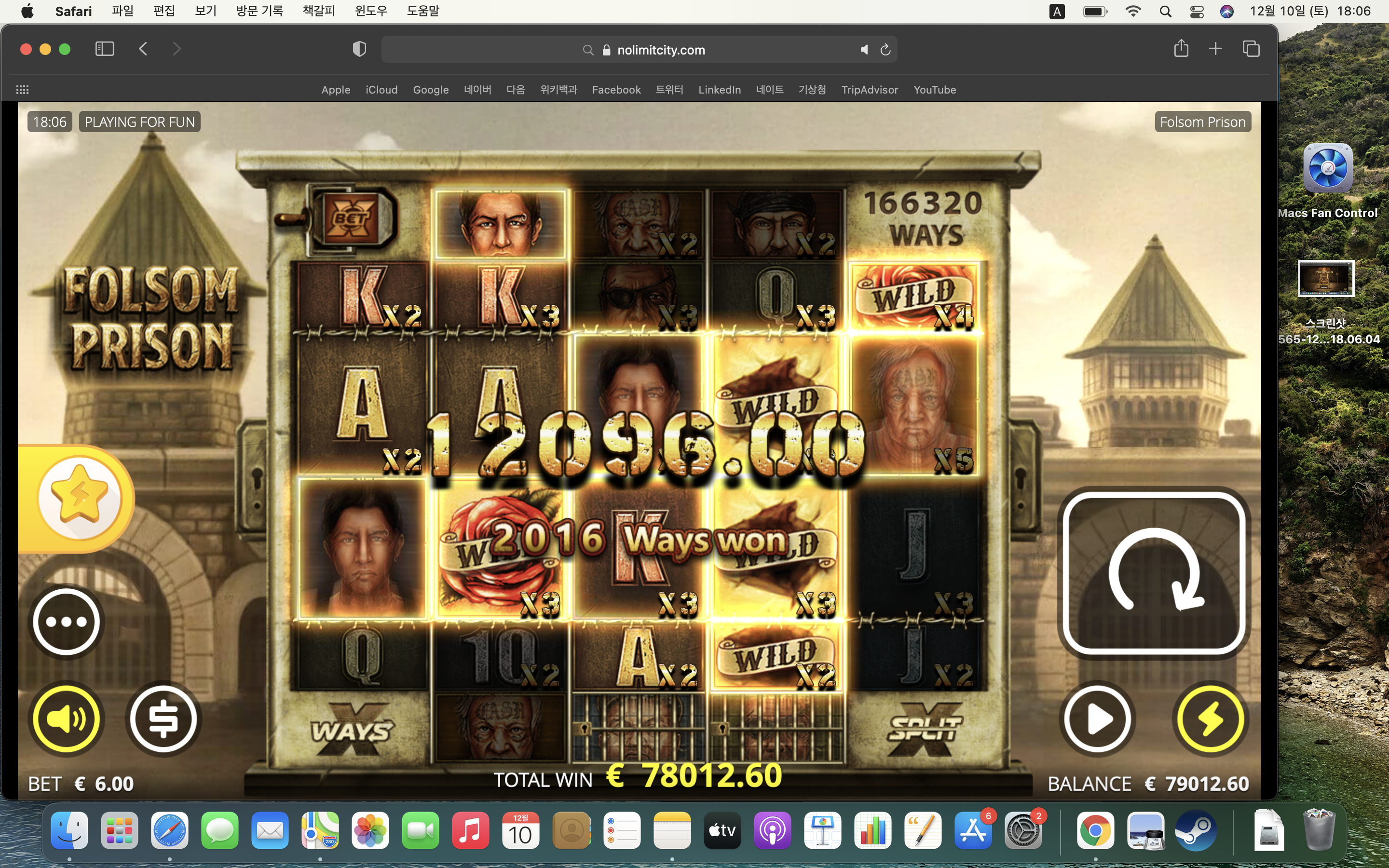The width and height of the screenshot is (1389, 868).
Task: Open the privacy report shield
Action: 359,49
